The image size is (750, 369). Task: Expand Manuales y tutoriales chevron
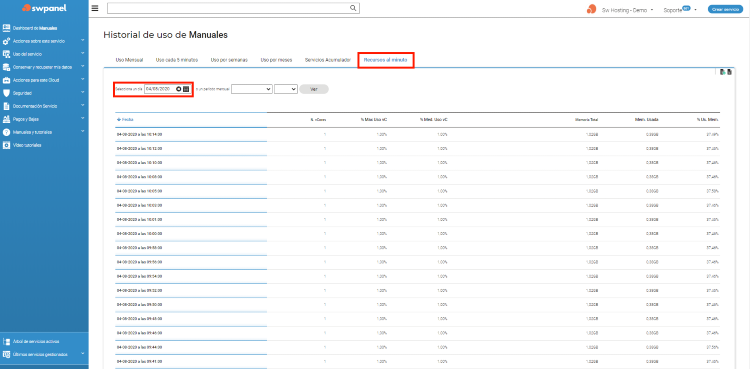[82, 131]
